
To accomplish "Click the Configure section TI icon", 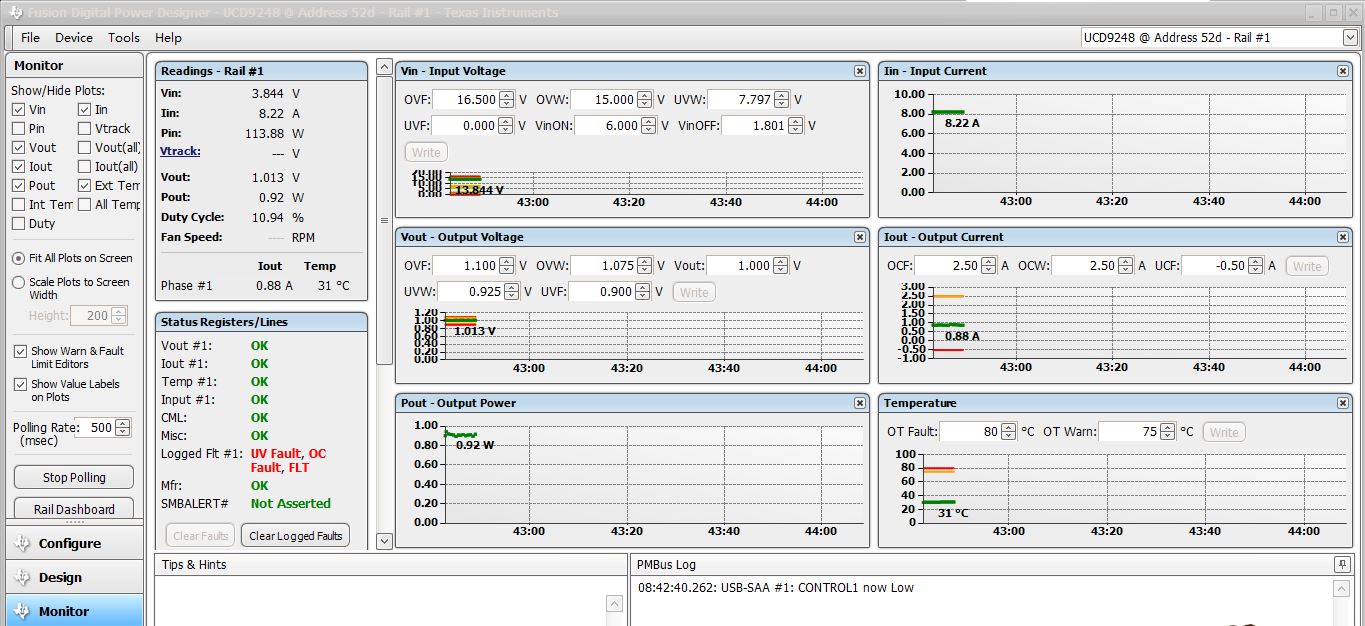I will coord(23,544).
